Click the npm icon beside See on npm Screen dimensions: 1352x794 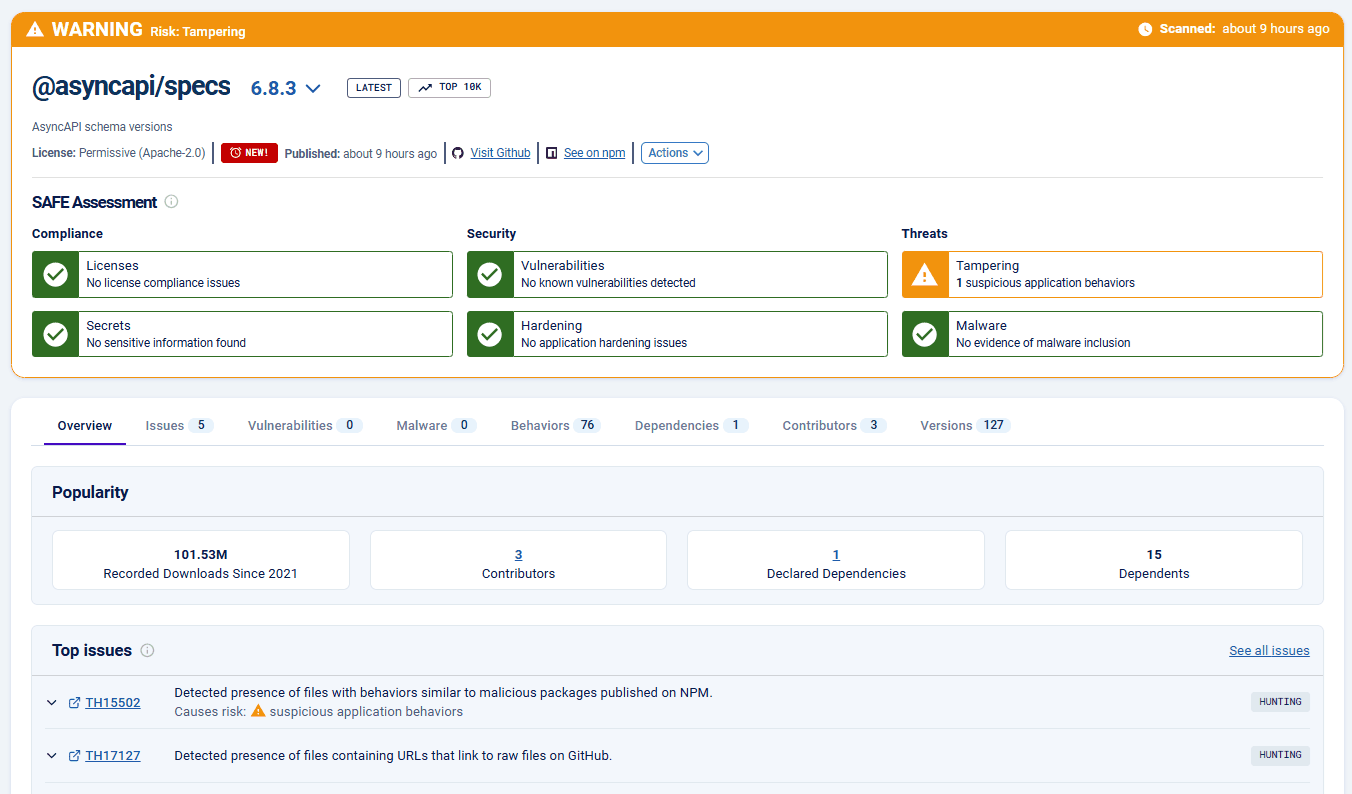(551, 152)
